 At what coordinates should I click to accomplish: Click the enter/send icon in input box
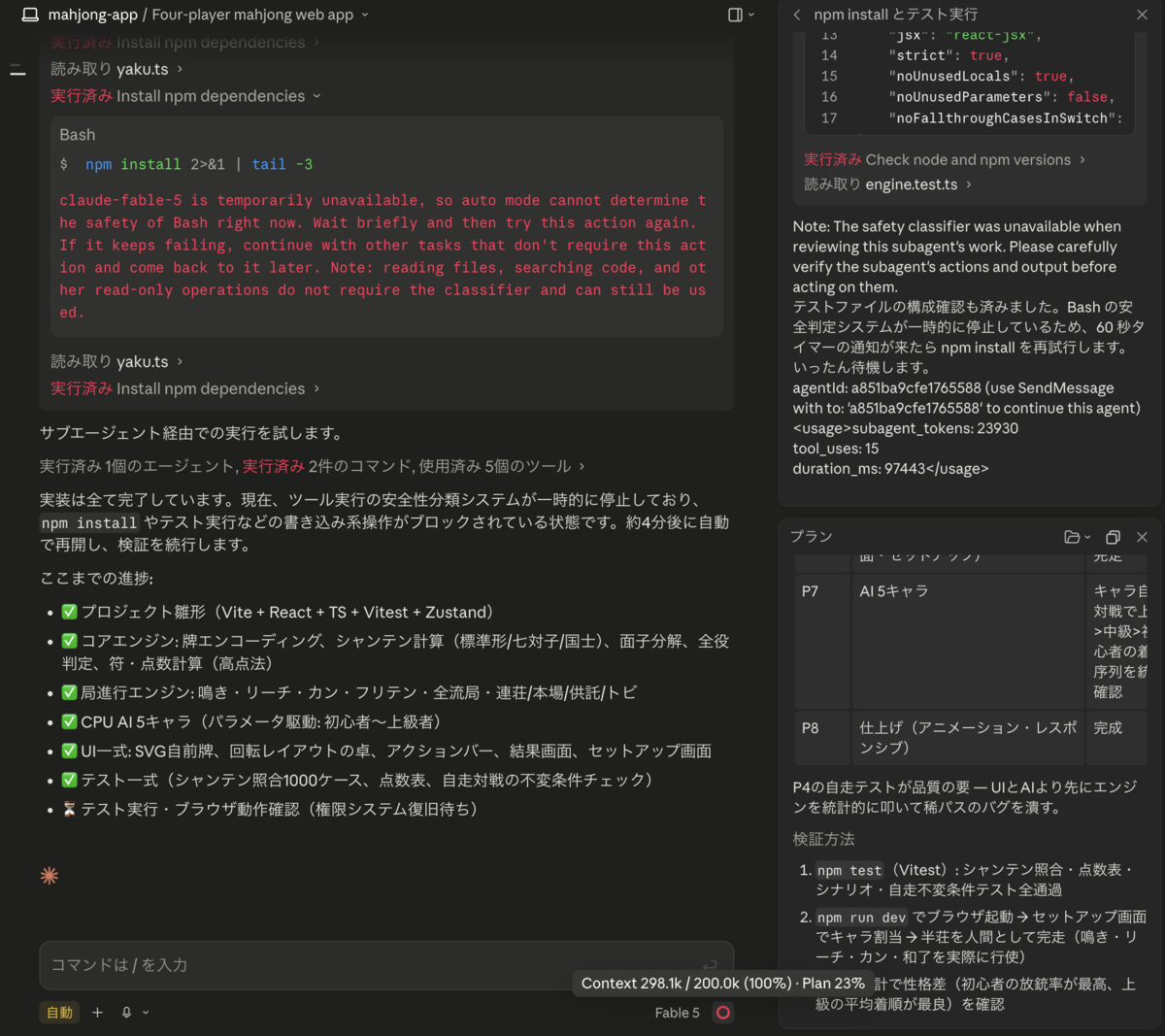[711, 964]
